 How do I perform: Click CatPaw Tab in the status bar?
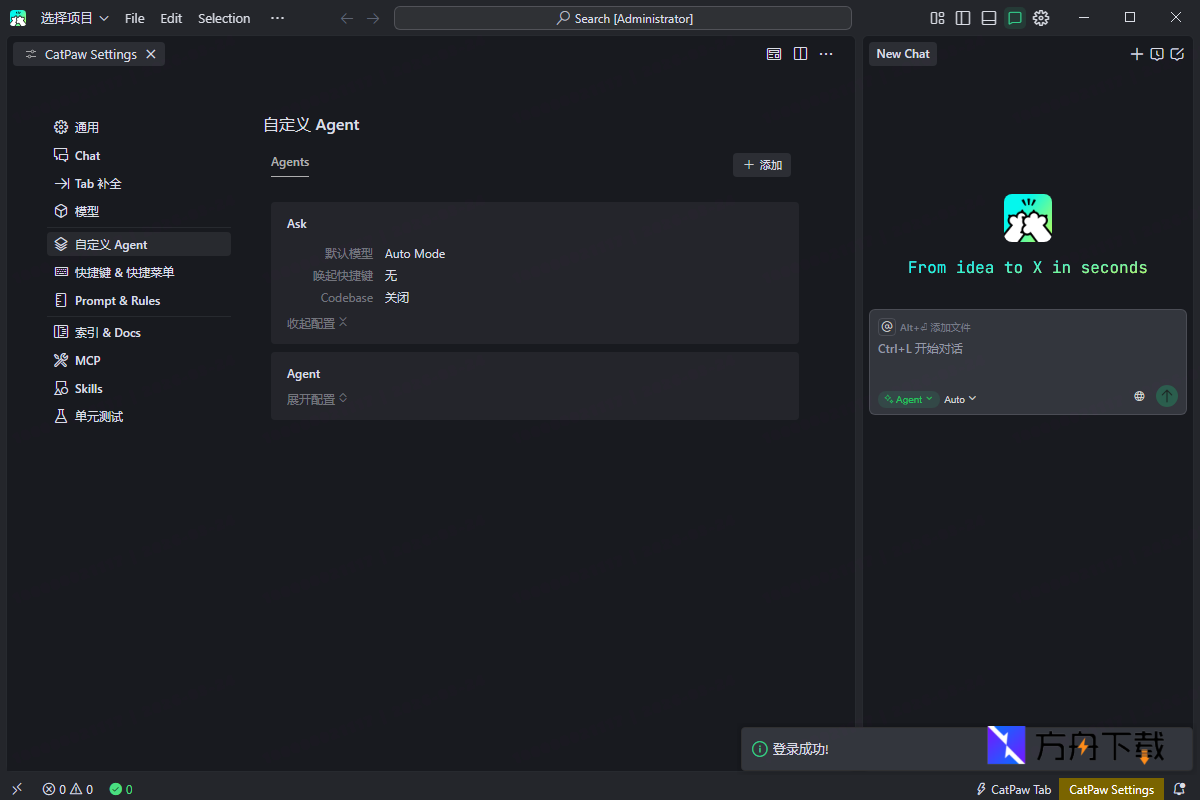click(1013, 789)
